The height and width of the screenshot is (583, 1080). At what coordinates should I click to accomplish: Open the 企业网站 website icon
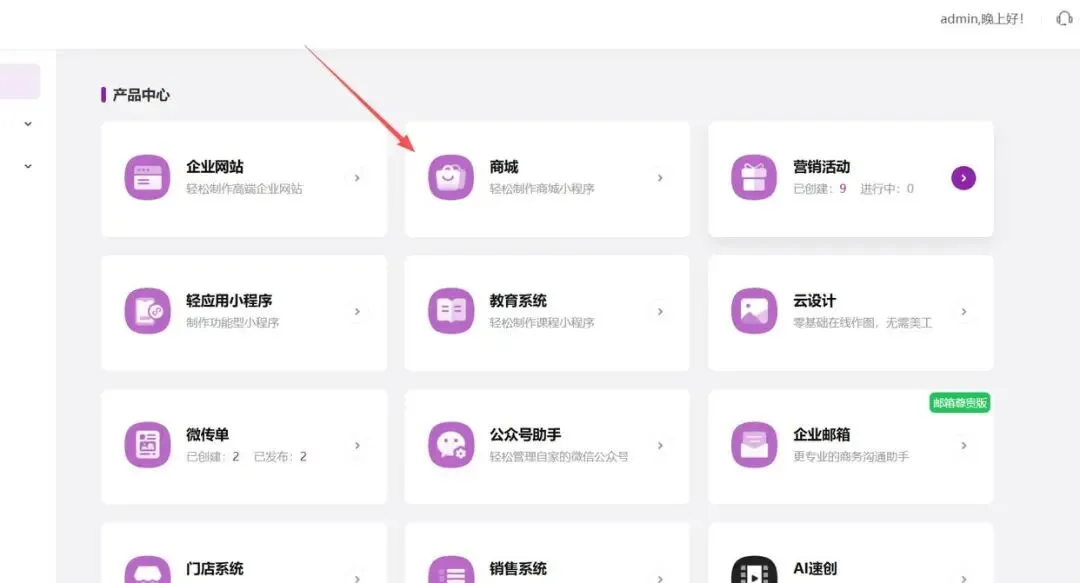tap(147, 178)
